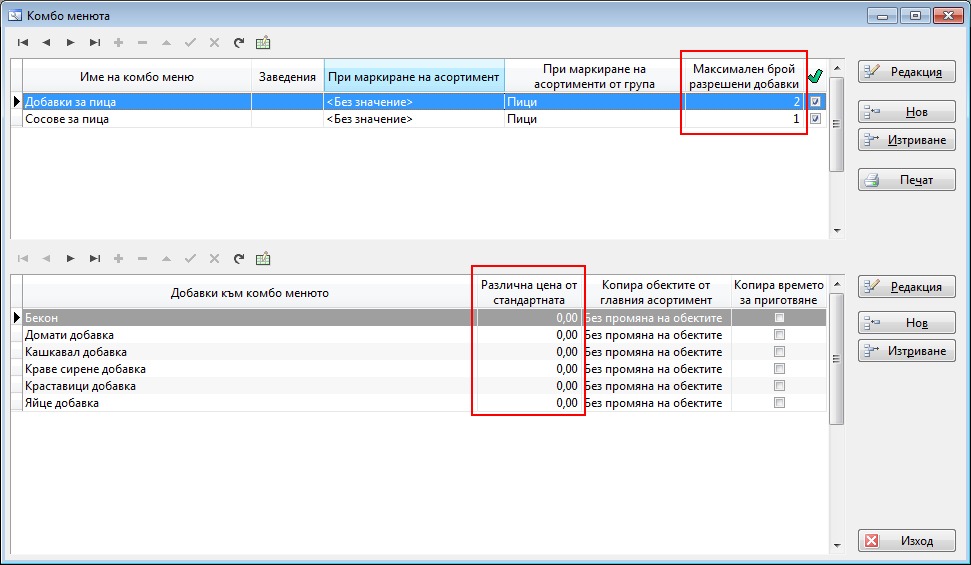Viewport: 971px width, 565px height.
Task: Toggle active checkbox for Сосове за пица
Action: point(816,119)
